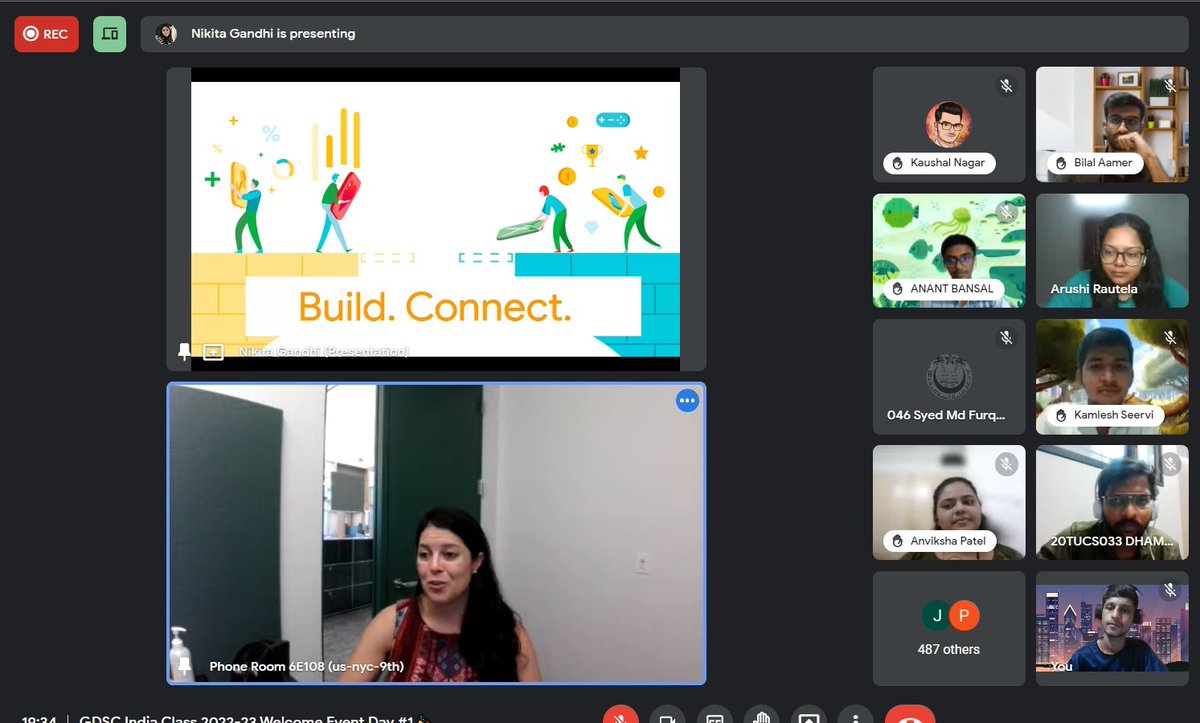This screenshot has width=1200, height=723.
Task: Click the muted mic icon on Anviksha Patel's tile
Action: tap(1006, 464)
